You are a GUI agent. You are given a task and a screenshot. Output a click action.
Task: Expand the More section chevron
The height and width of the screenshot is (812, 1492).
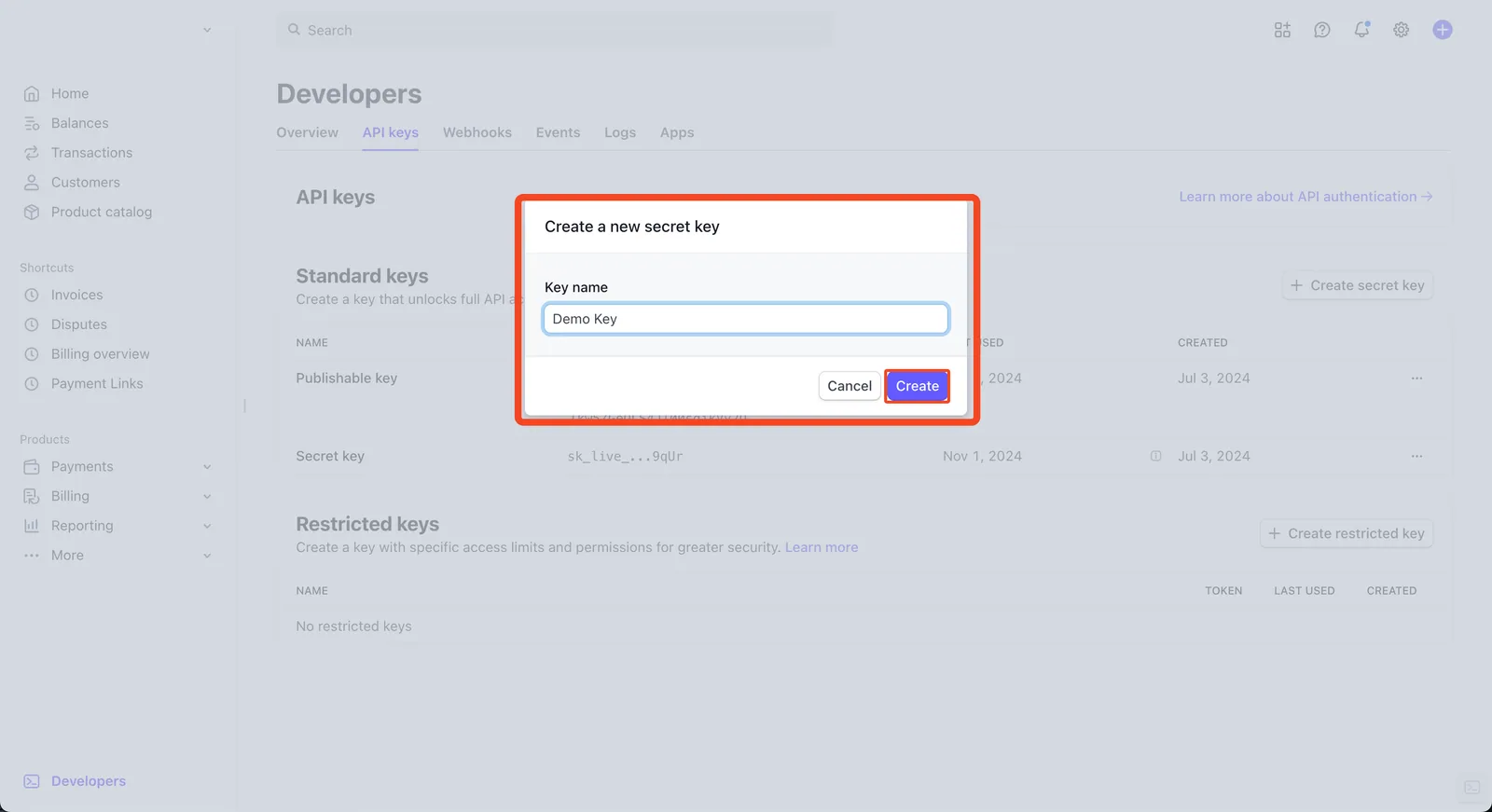pyautogui.click(x=207, y=556)
